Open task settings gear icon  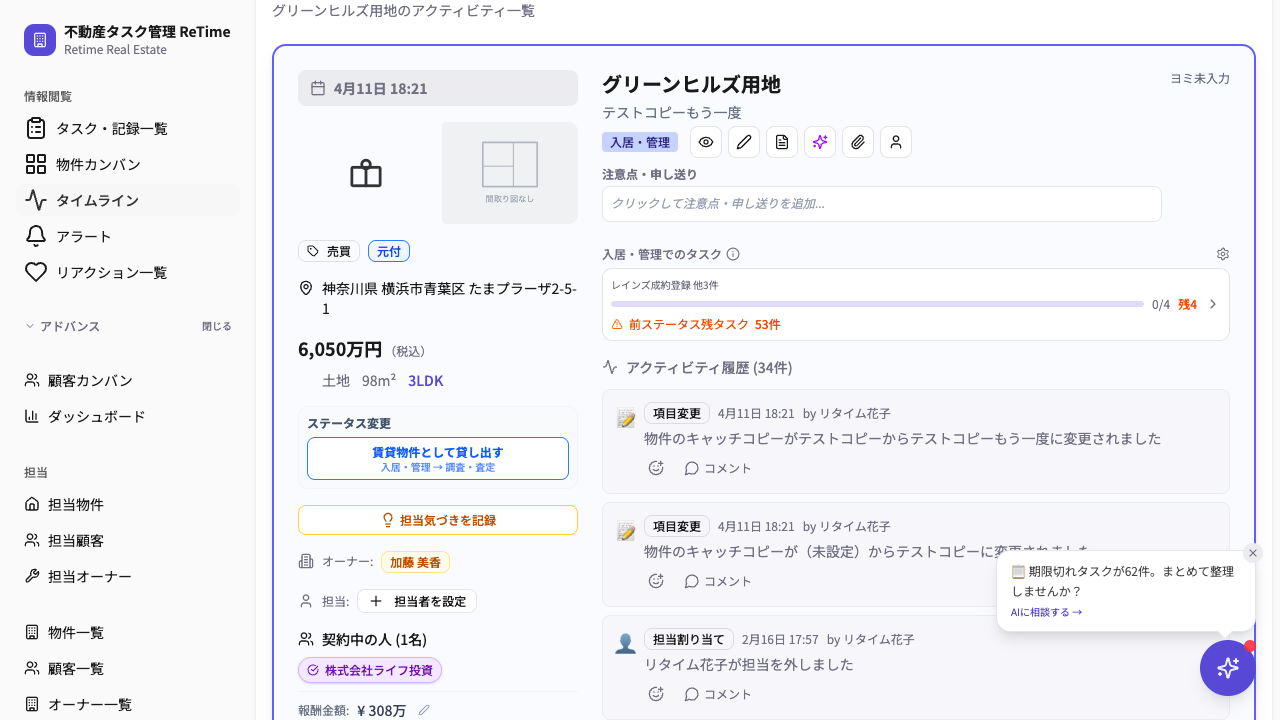point(1222,254)
